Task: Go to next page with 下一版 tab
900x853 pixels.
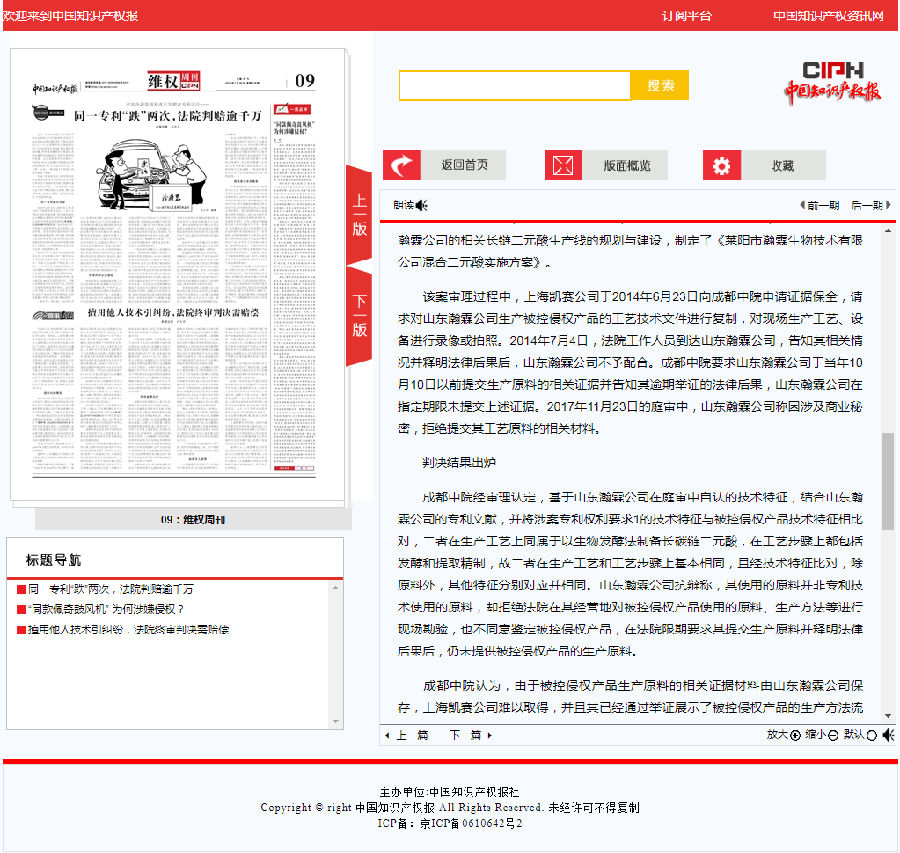Action: 359,315
